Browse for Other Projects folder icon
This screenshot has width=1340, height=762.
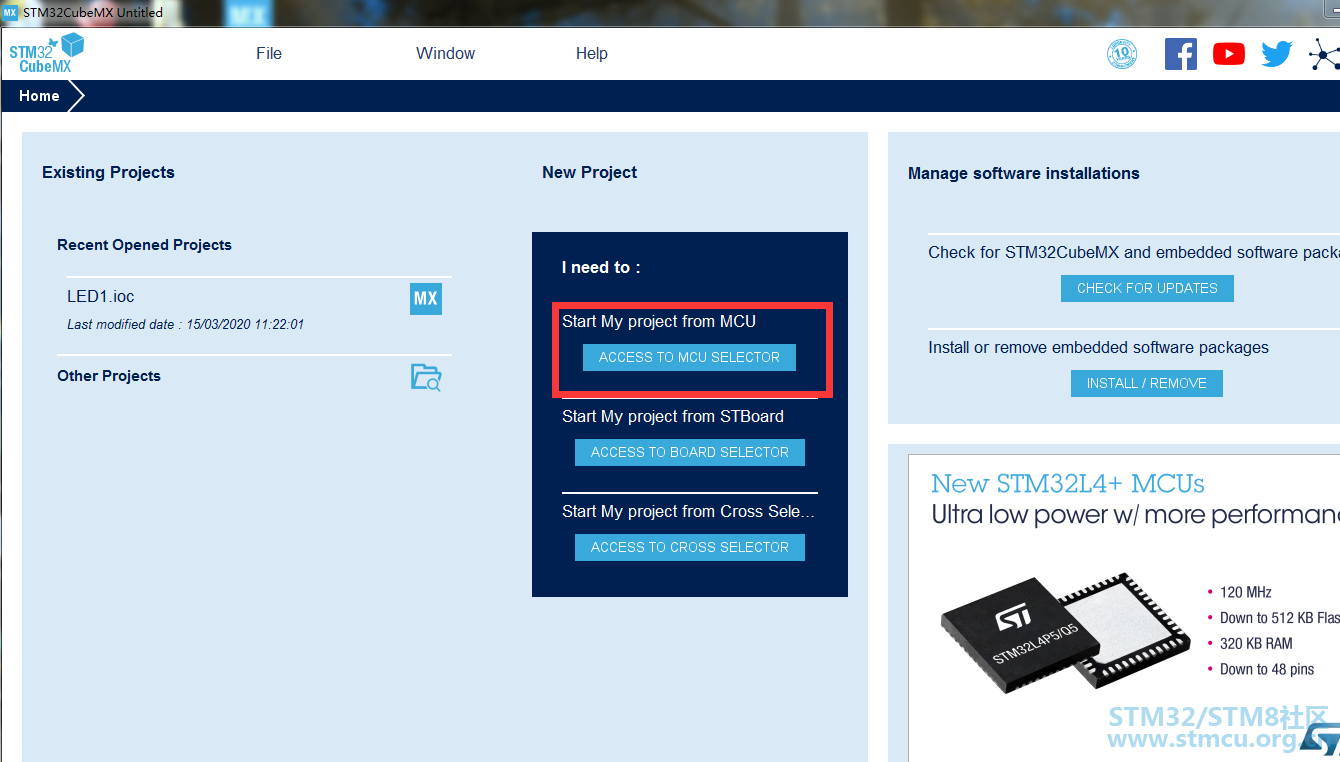pyautogui.click(x=426, y=377)
